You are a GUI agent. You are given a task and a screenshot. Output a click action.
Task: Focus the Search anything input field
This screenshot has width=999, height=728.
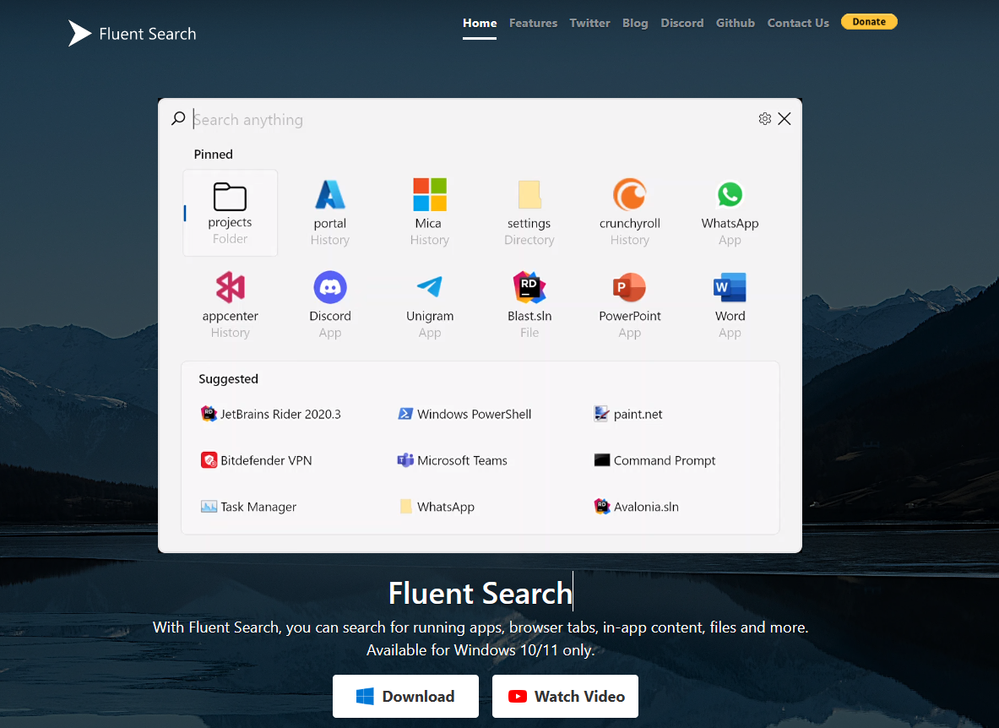click(x=471, y=120)
